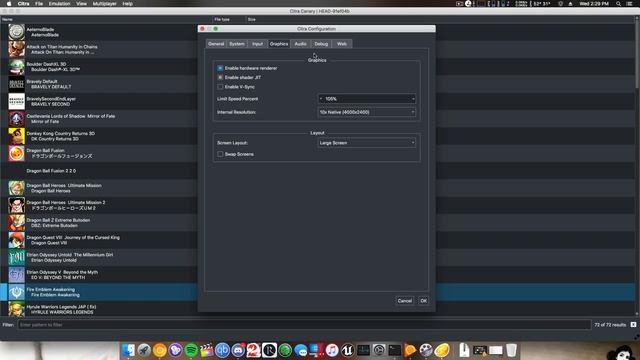Click the menu bar clock showing Wed 2:29 PM

click(594, 4)
